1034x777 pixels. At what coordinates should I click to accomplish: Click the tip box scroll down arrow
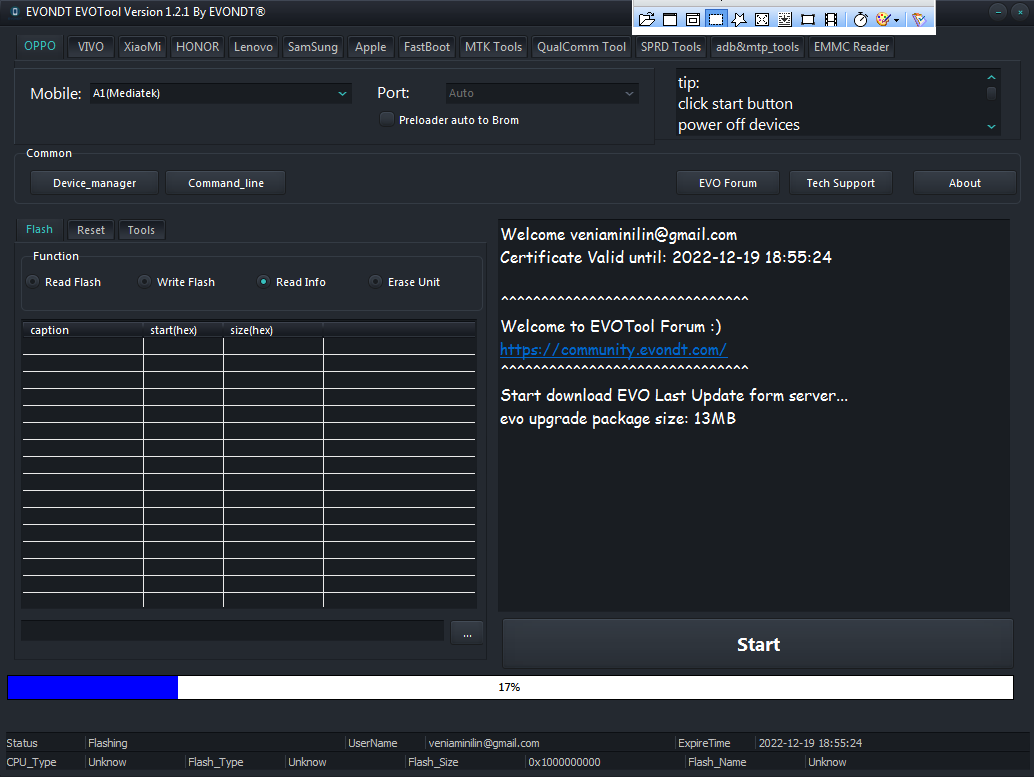991,127
